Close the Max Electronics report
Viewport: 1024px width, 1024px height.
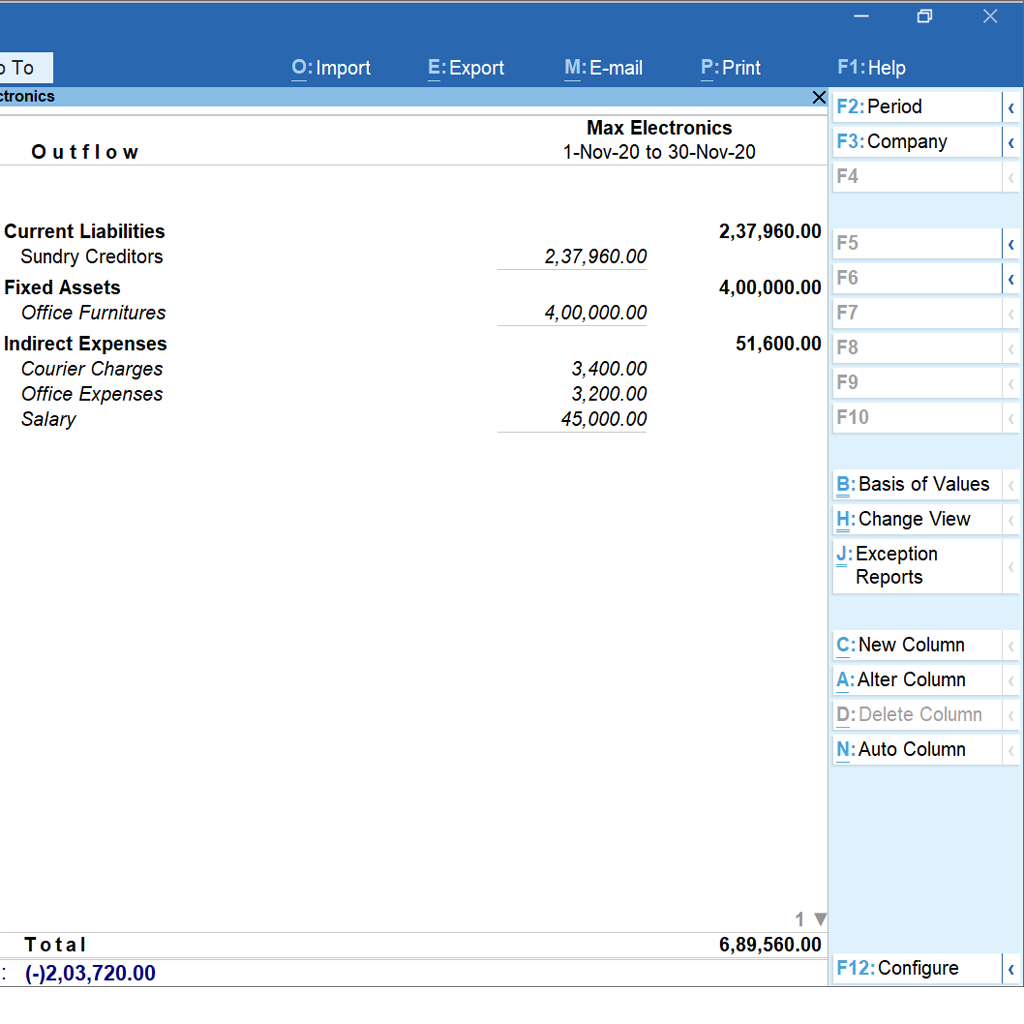819,97
